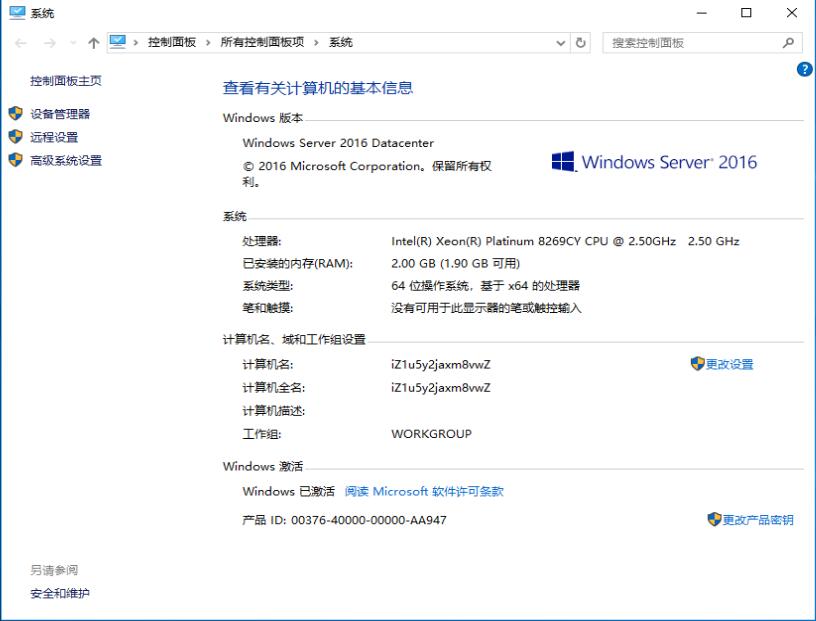
Task: Open 安全和维护 link
Action: (x=60, y=593)
